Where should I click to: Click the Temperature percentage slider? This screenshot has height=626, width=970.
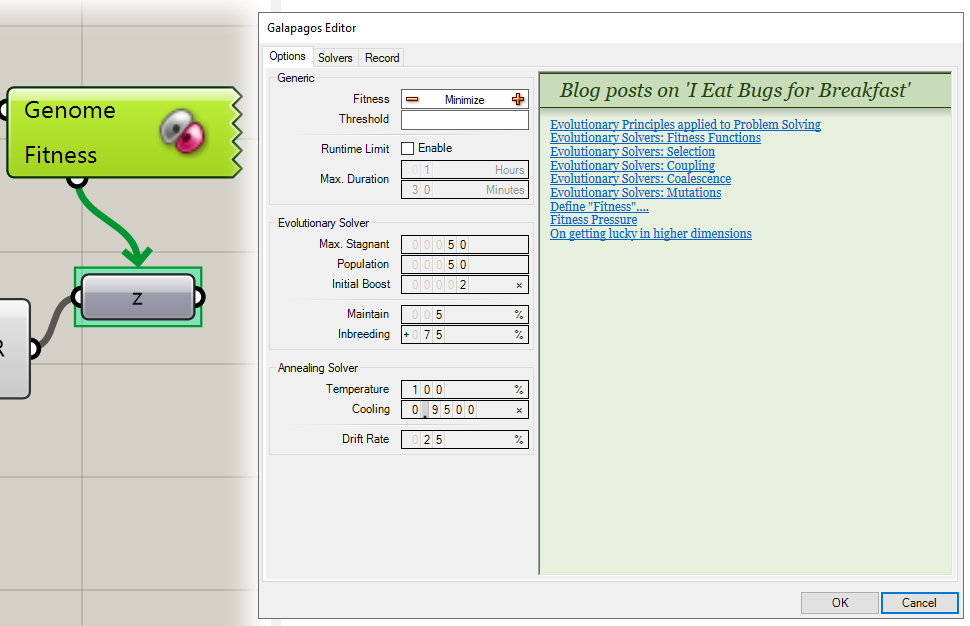coord(464,389)
